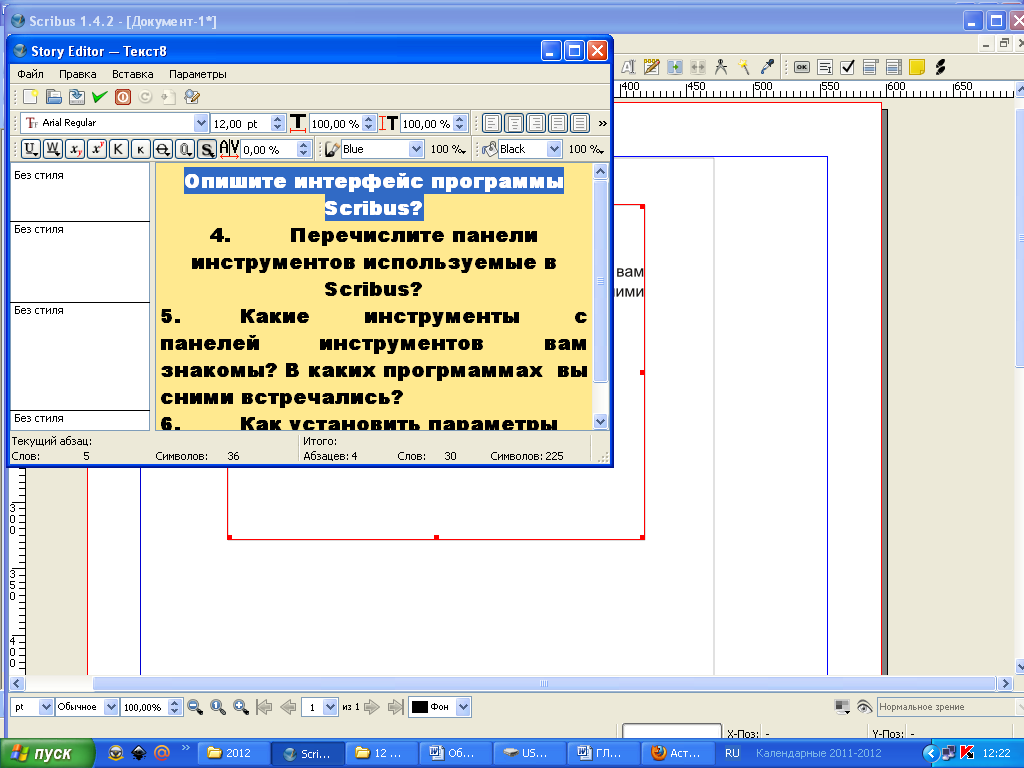Expand the hidden toolbar items chevron
The width and height of the screenshot is (1024, 768).
click(602, 123)
